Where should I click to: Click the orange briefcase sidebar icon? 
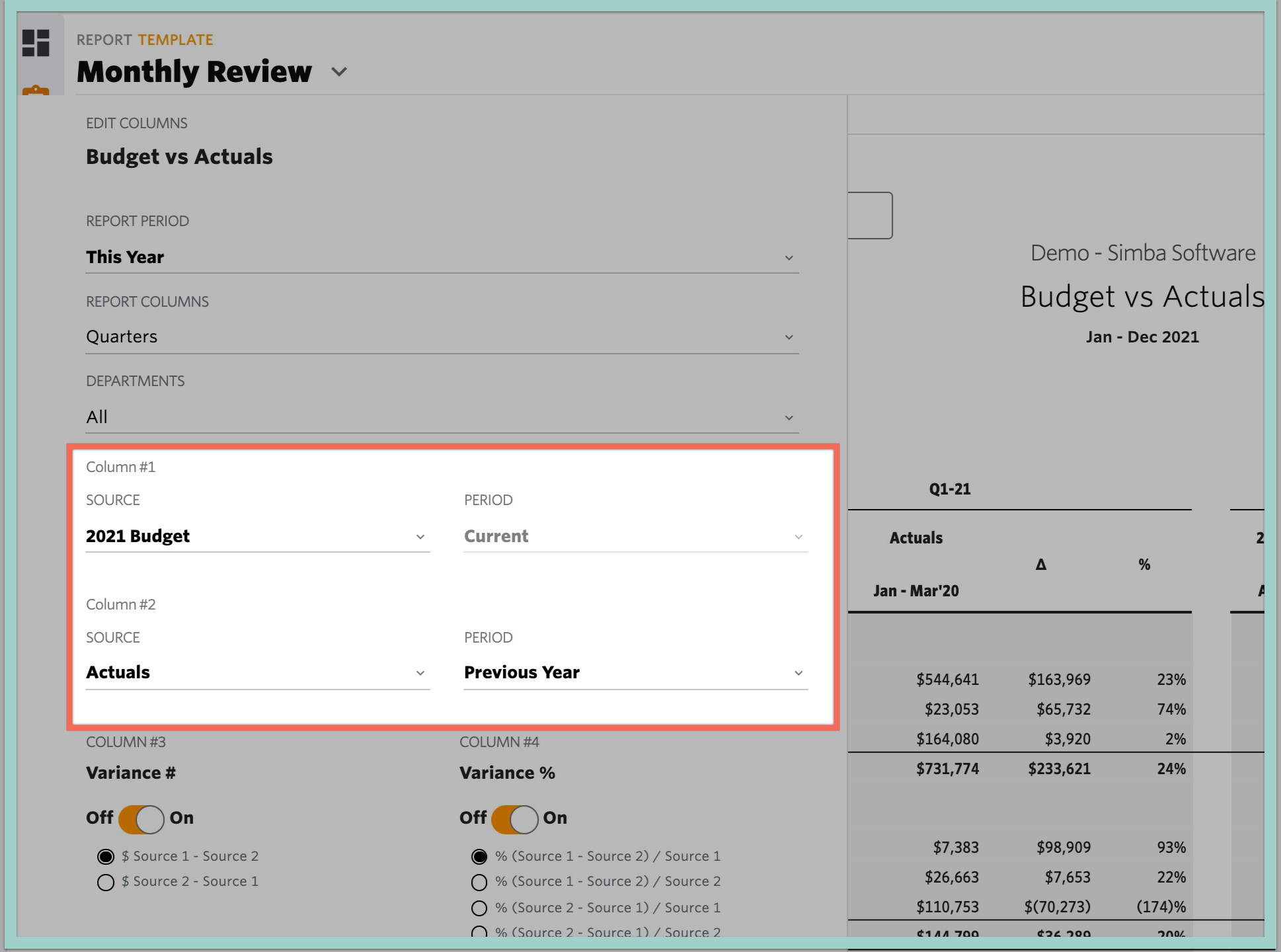point(36,91)
